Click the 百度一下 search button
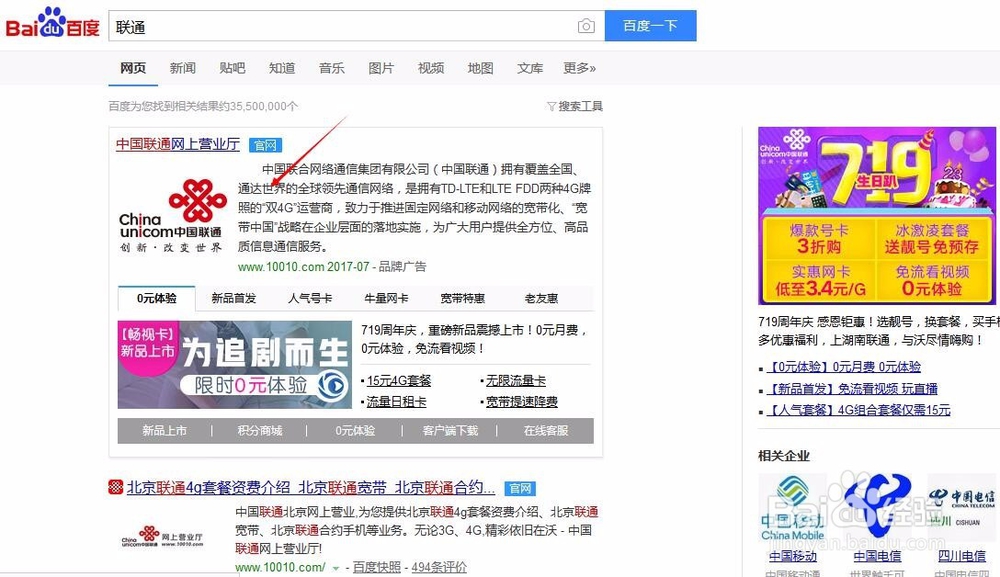 point(651,26)
